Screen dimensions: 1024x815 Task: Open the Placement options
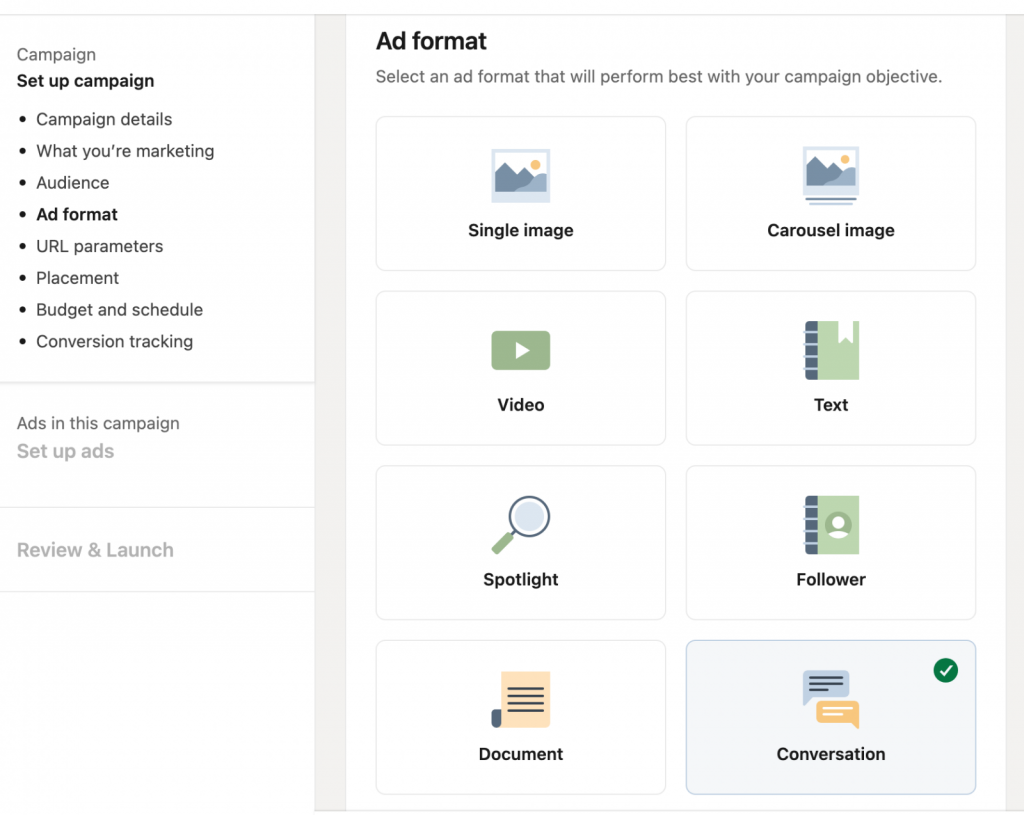[77, 278]
